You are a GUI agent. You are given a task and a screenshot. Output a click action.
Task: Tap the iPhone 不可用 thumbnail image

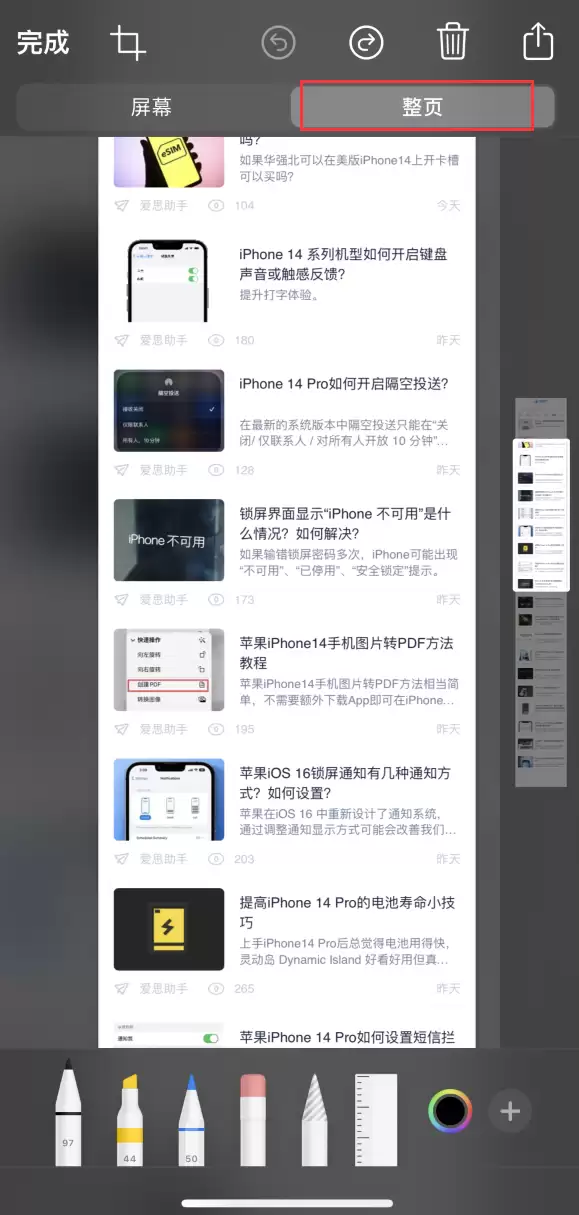[x=169, y=540]
